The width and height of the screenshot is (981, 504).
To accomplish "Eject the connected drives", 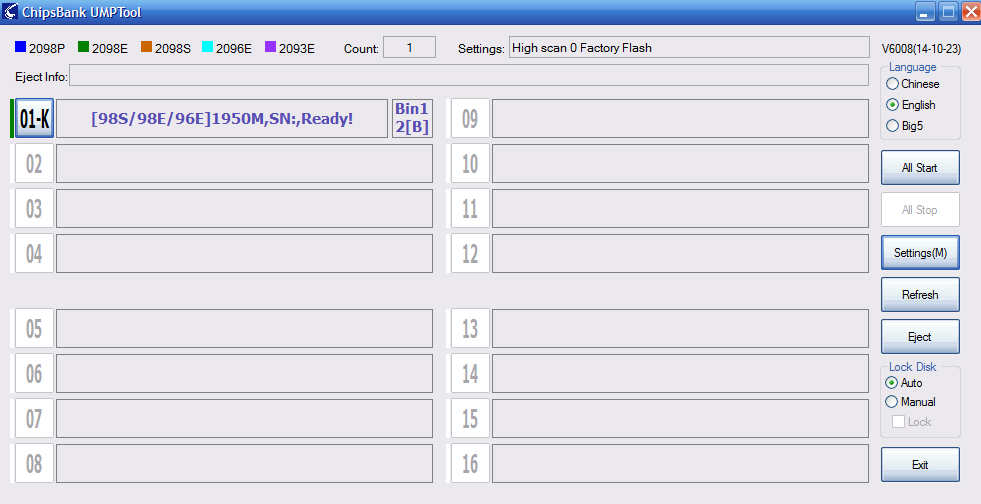I will [920, 336].
